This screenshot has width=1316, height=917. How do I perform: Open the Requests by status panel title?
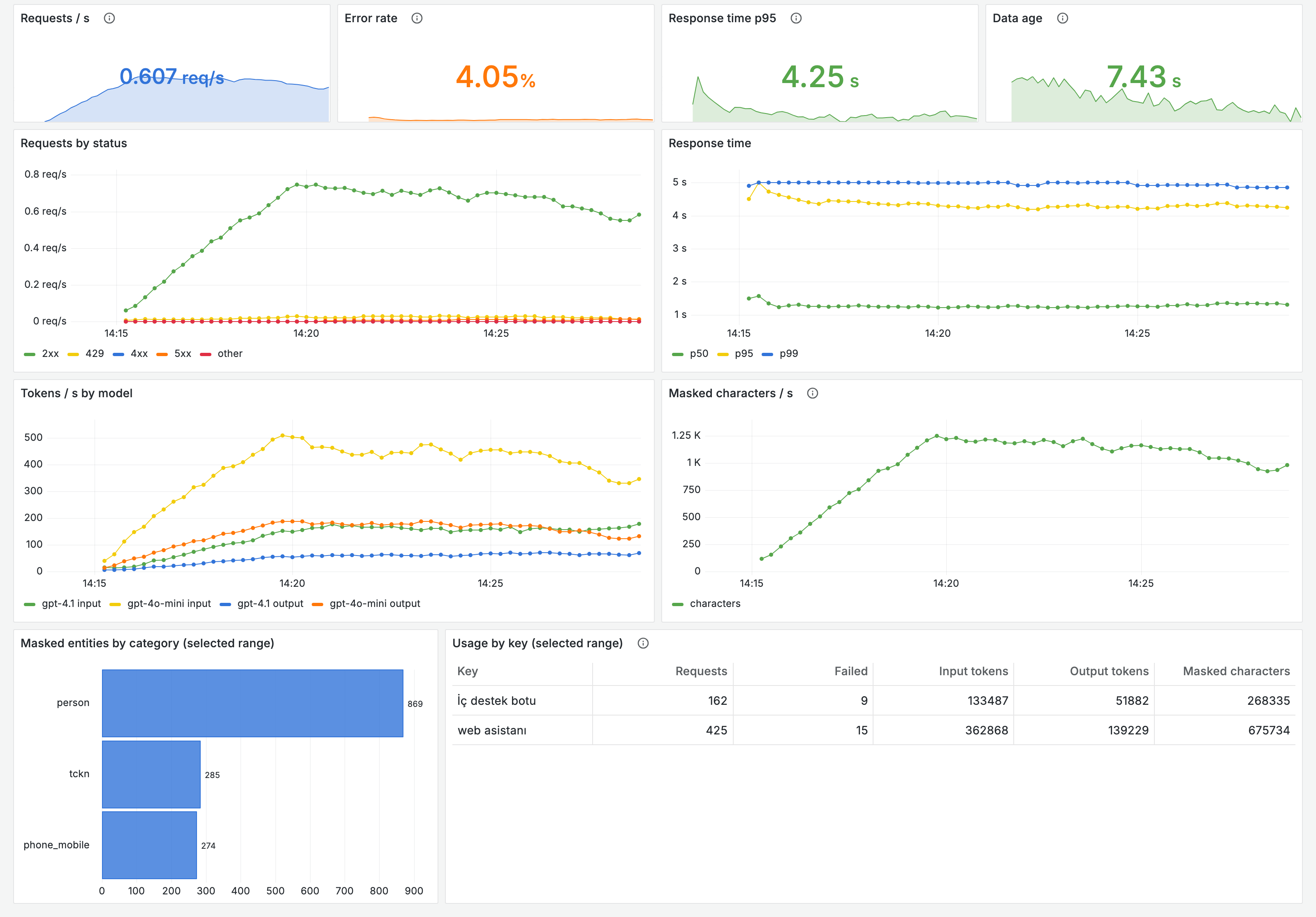(74, 143)
